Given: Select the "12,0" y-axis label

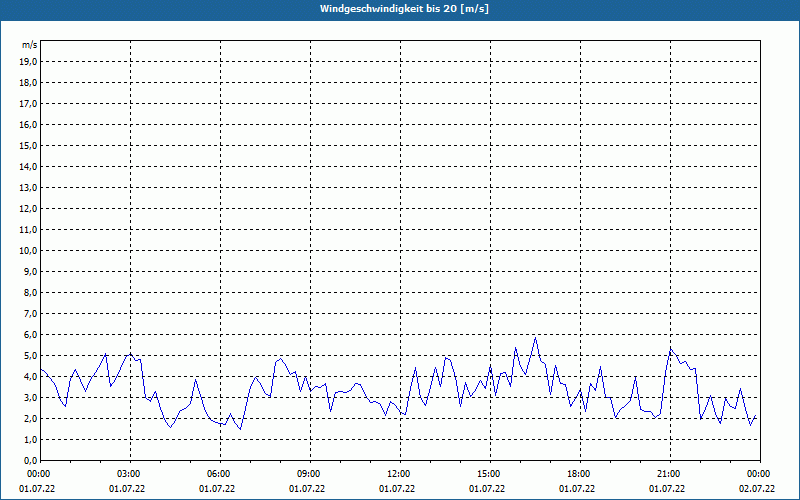Looking at the screenshot, I should coord(28,209).
